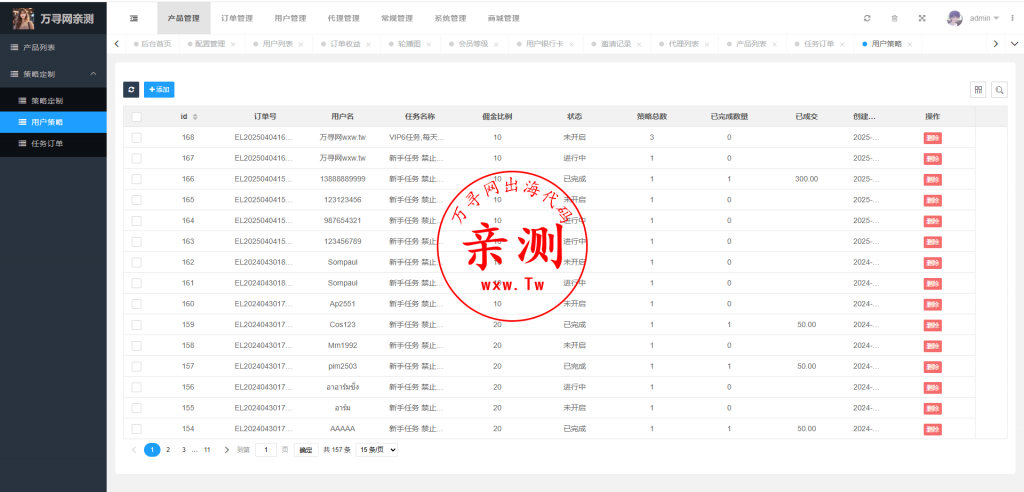Click the blue 添加 button
The width and height of the screenshot is (1024, 492).
[x=159, y=90]
